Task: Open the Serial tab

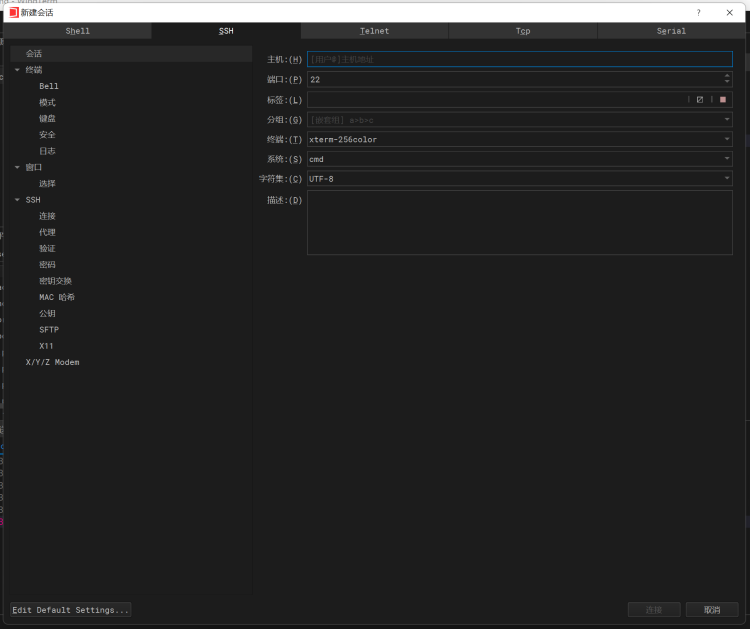Action: pos(671,31)
